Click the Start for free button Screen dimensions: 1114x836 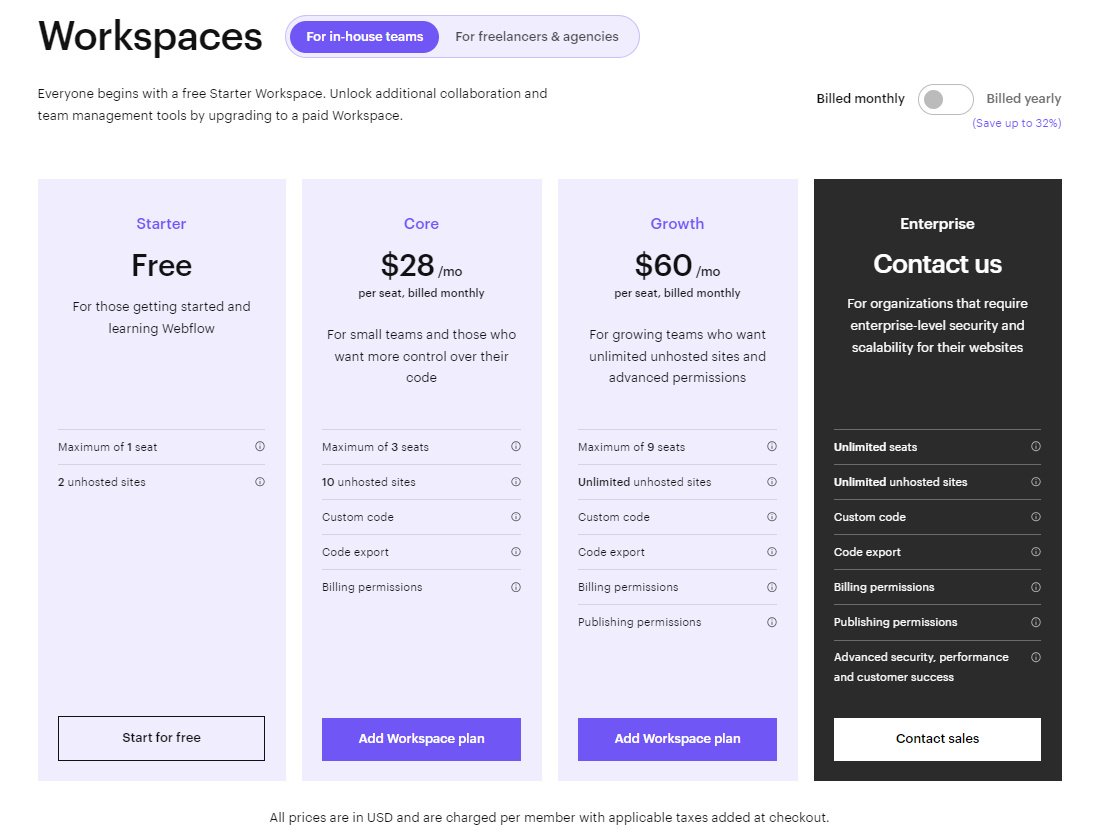tap(161, 738)
